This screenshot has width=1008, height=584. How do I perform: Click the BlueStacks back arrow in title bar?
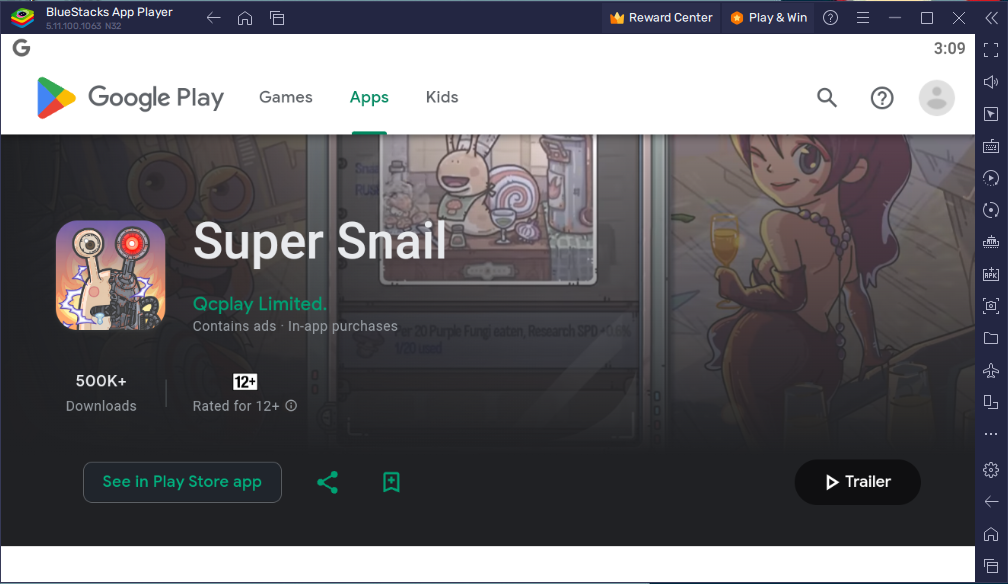click(x=213, y=18)
